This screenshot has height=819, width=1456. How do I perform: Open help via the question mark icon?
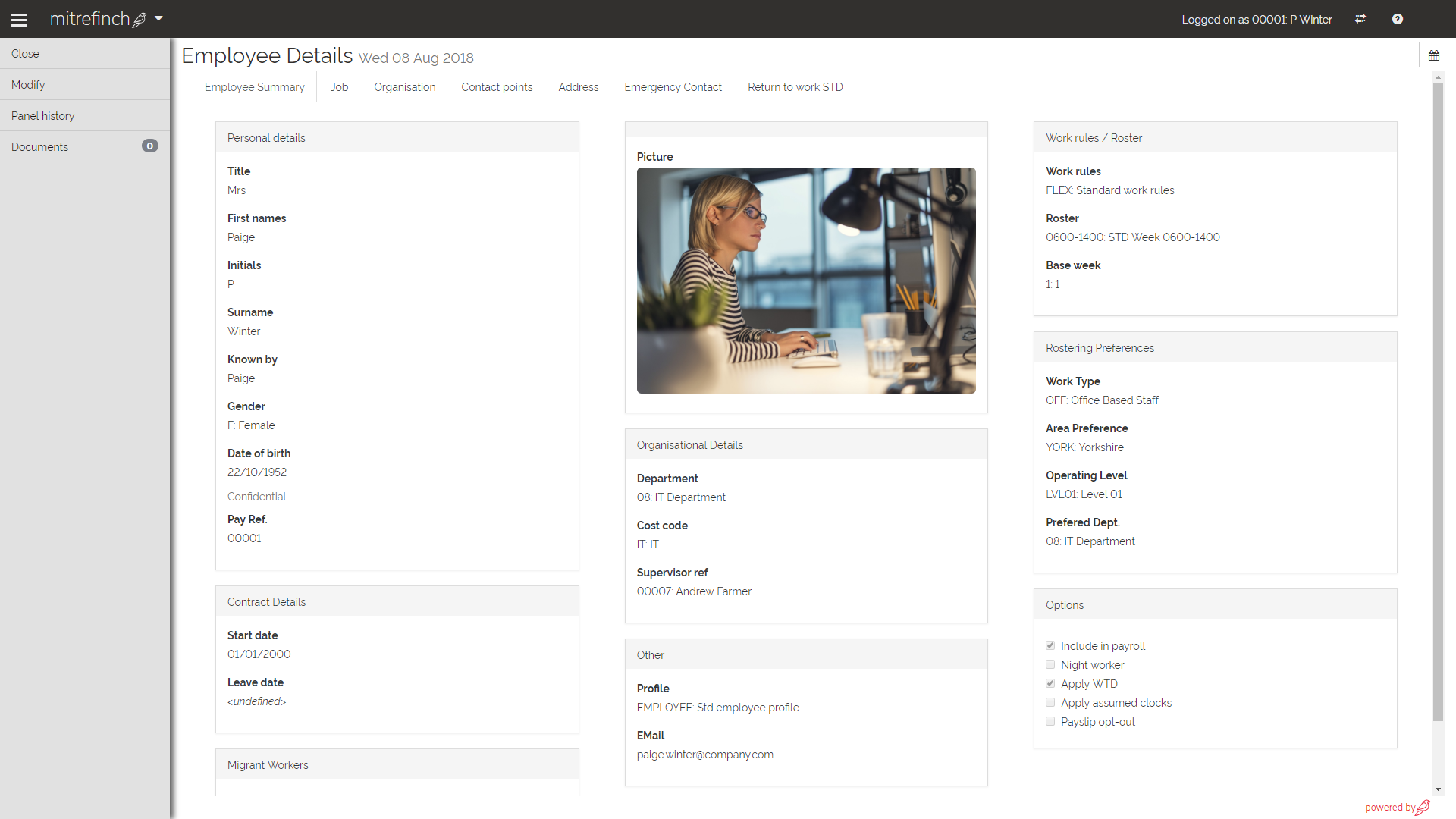coord(1398,19)
